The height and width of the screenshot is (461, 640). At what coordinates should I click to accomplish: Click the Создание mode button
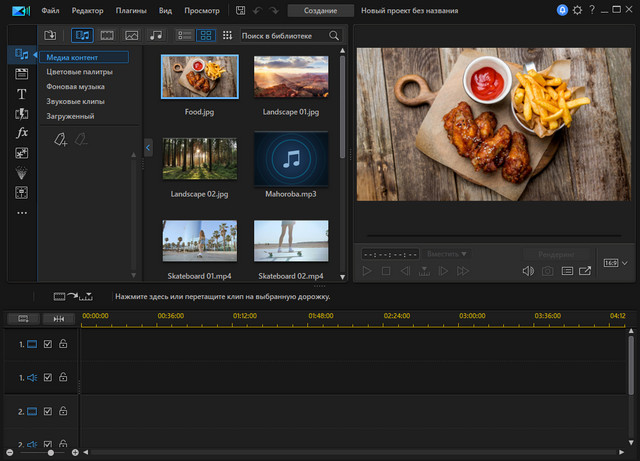click(319, 10)
